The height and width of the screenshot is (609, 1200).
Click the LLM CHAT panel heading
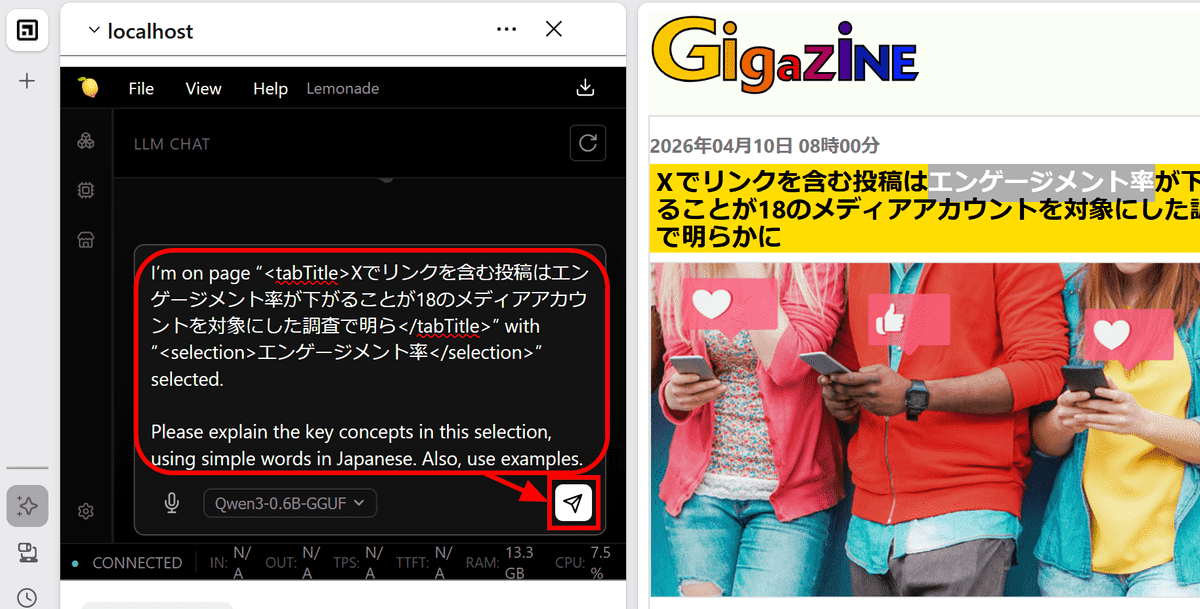[172, 144]
